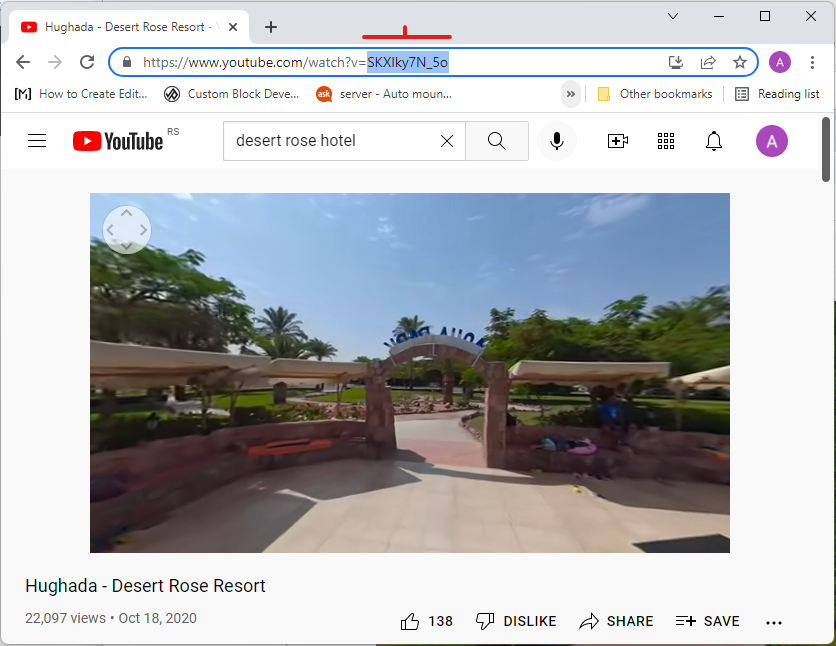
Task: Expand hidden bookmarks with the chevron
Action: click(570, 93)
